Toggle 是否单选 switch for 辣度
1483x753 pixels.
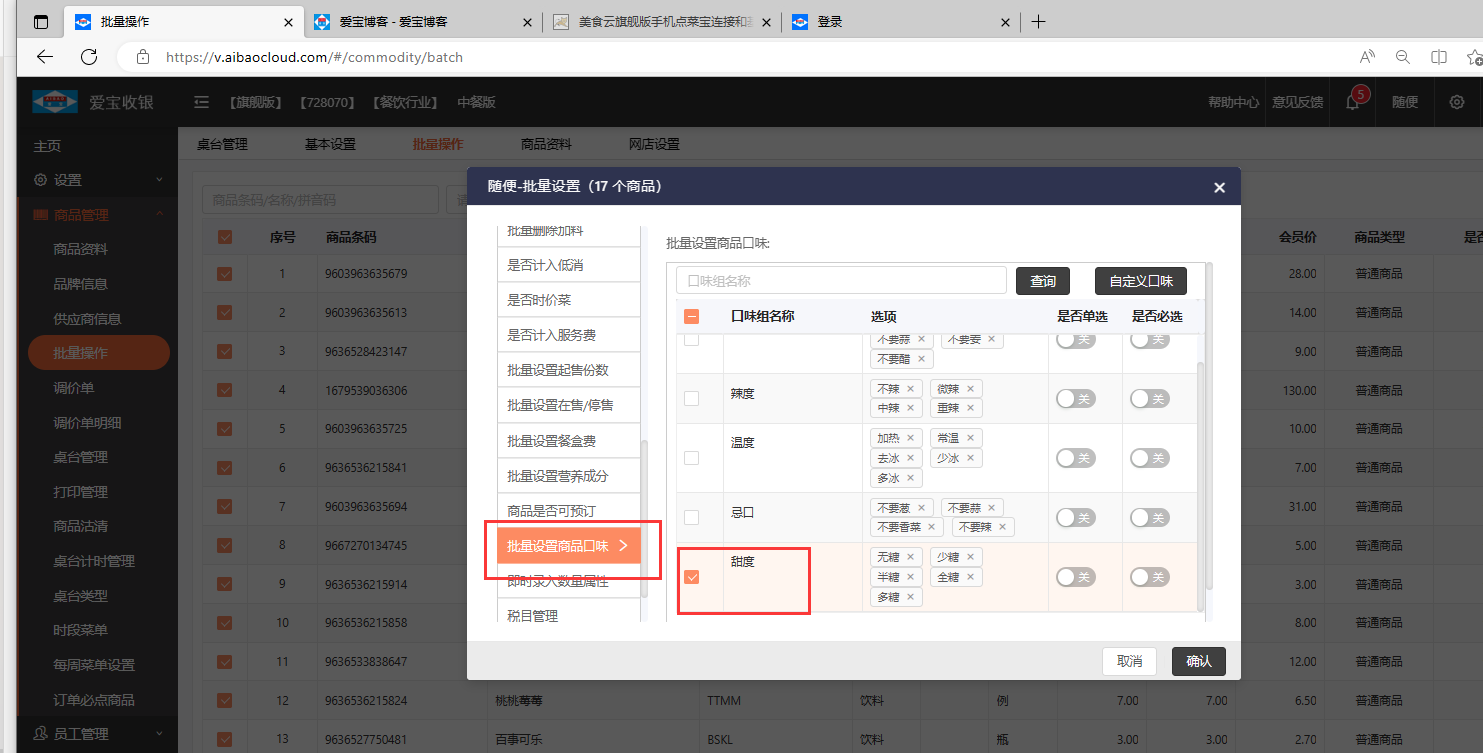tap(1076, 398)
